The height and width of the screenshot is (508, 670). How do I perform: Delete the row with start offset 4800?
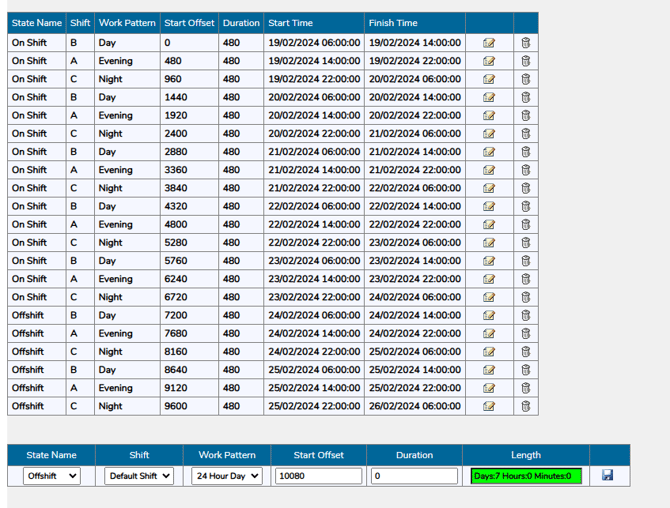(526, 224)
